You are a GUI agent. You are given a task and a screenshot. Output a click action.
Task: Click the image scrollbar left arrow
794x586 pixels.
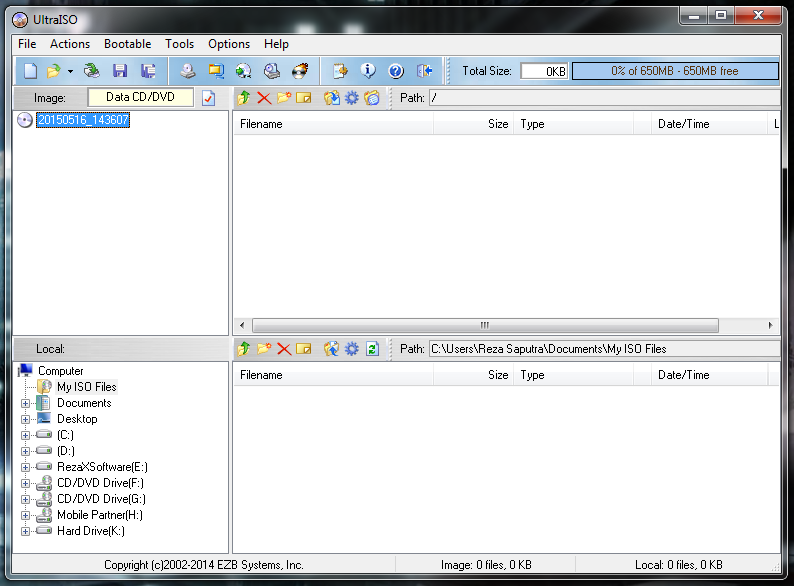click(242, 325)
